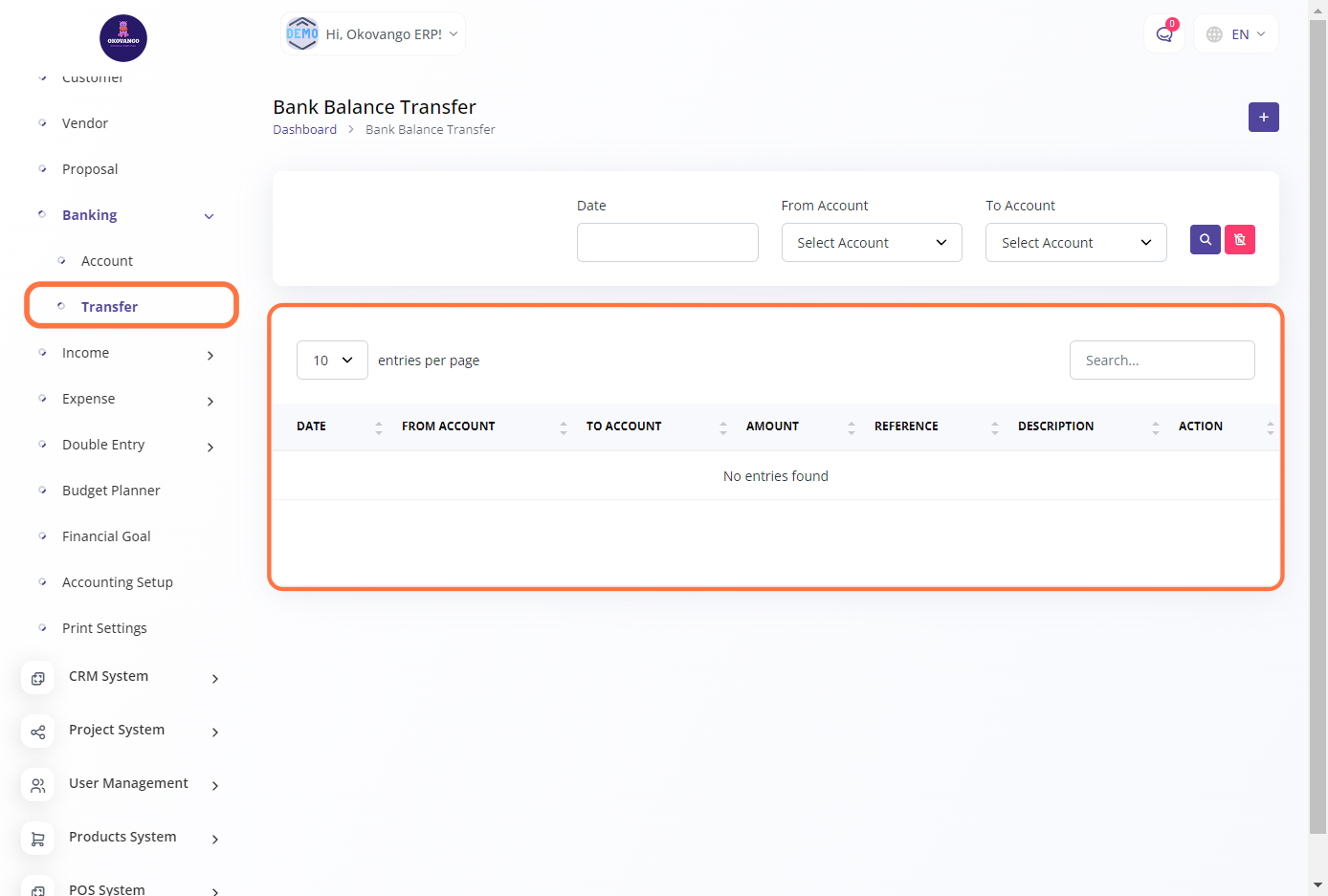Sort table by Amount column
Screen dimensions: 1328x896
click(x=772, y=426)
